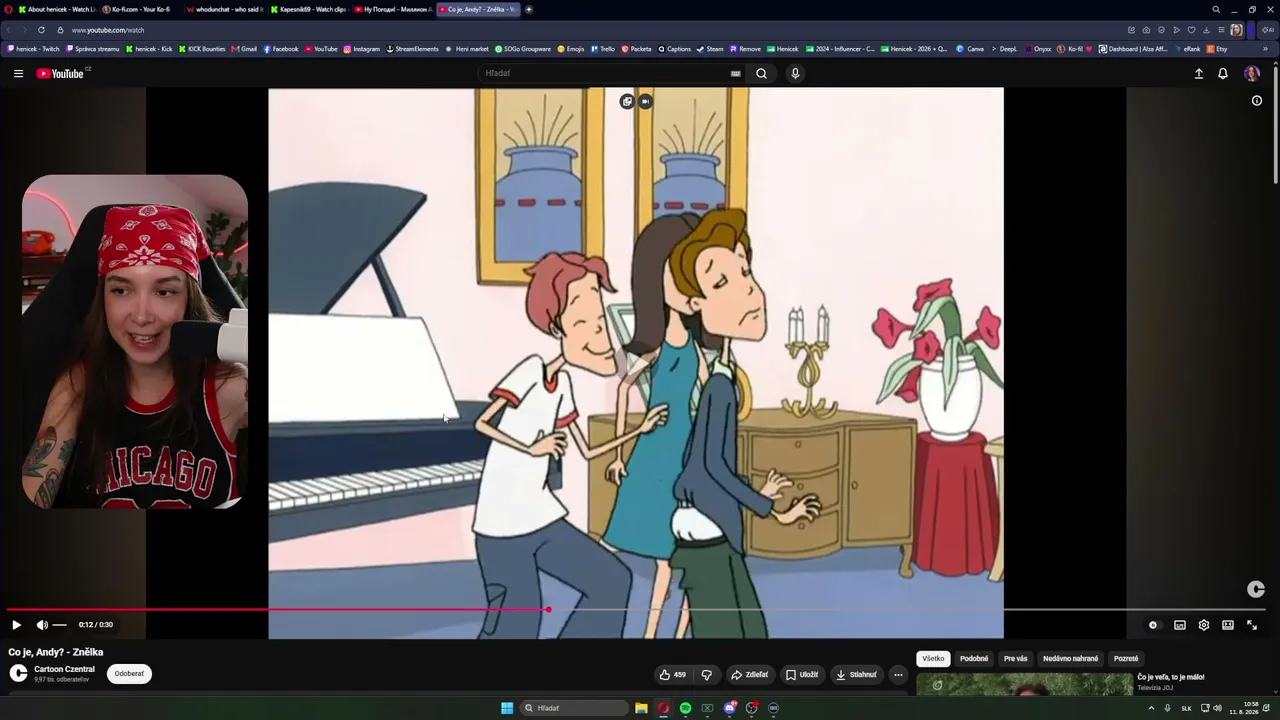Image resolution: width=1280 pixels, height=720 pixels.
Task: Click the Windows taskbar Hľadať search box
Action: click(574, 708)
